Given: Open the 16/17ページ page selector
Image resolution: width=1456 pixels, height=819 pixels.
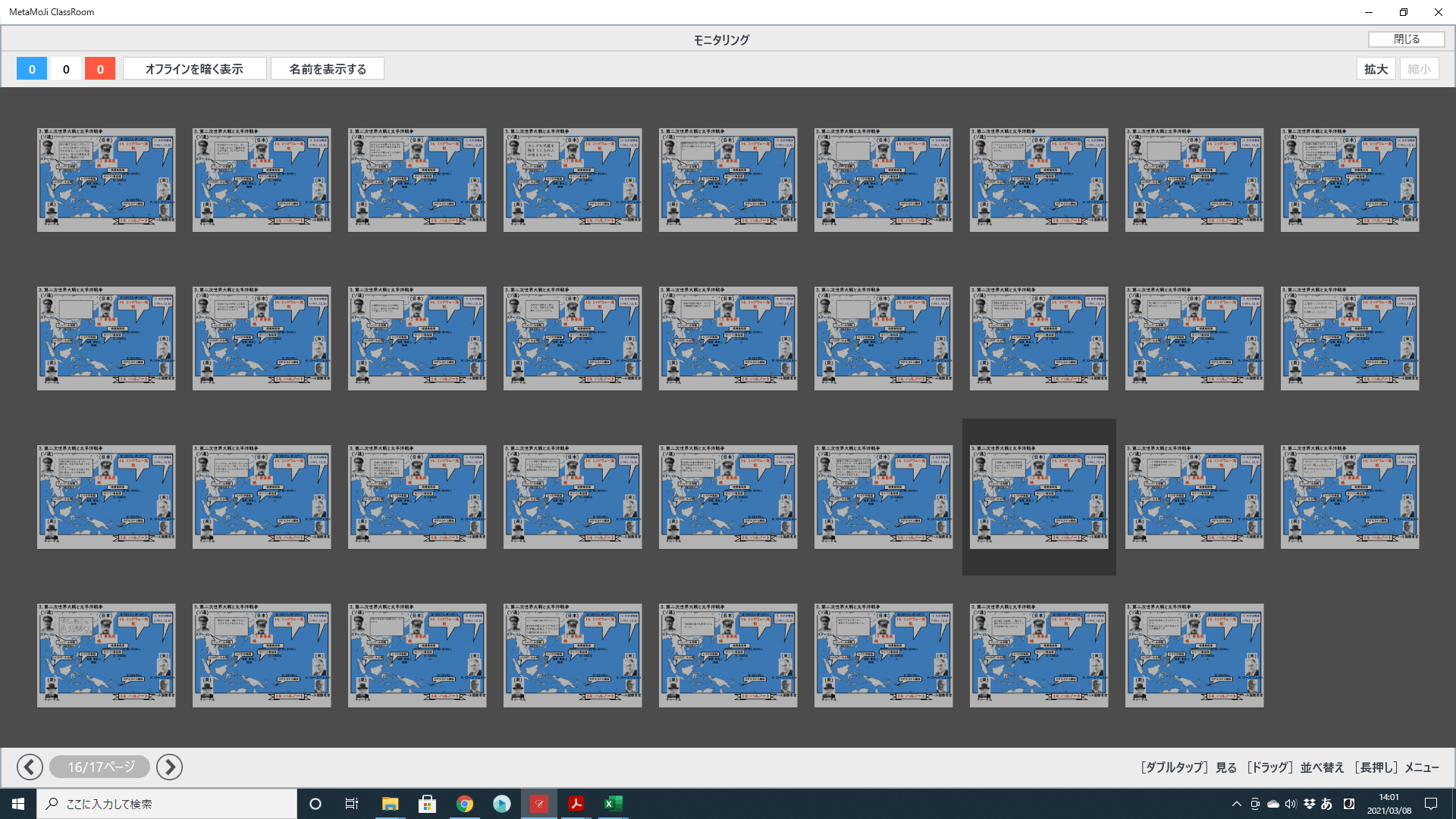Looking at the screenshot, I should (100, 767).
